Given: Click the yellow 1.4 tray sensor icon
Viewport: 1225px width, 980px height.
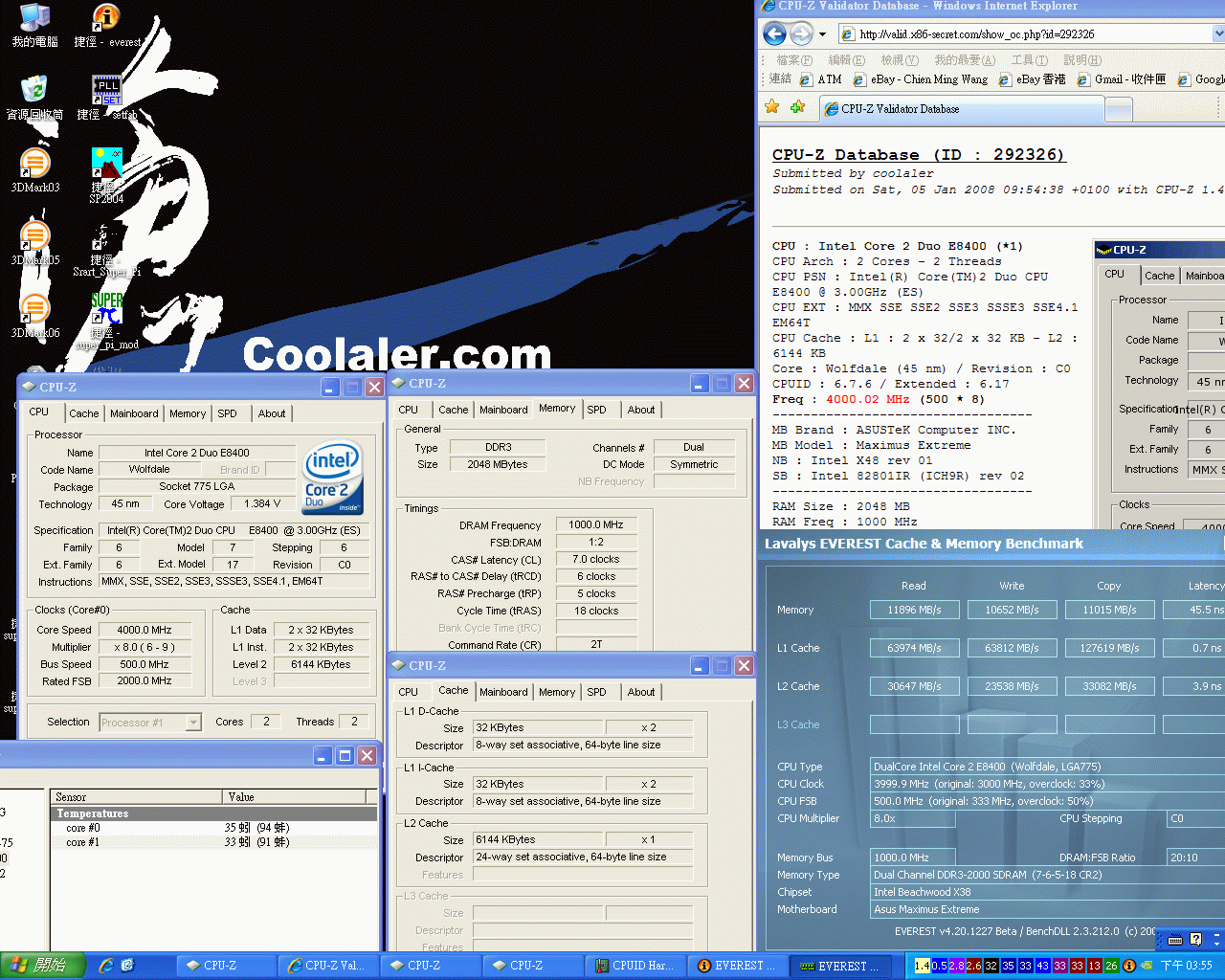Looking at the screenshot, I should 922,966.
